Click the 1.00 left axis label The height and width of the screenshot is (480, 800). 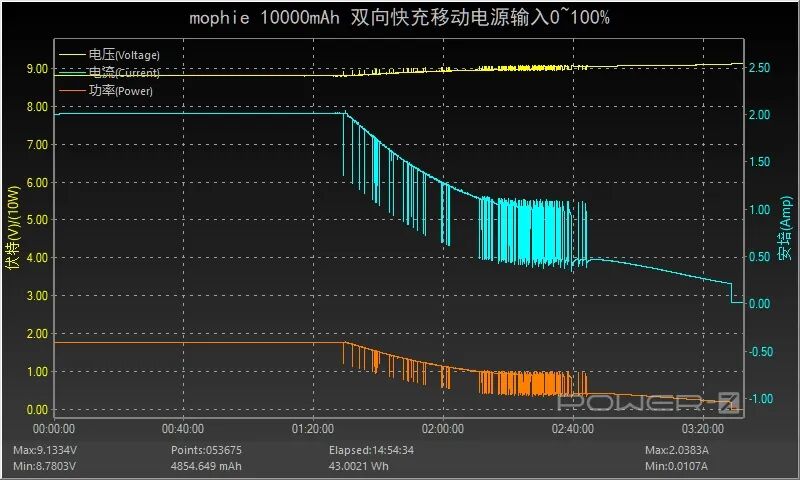[x=37, y=371]
